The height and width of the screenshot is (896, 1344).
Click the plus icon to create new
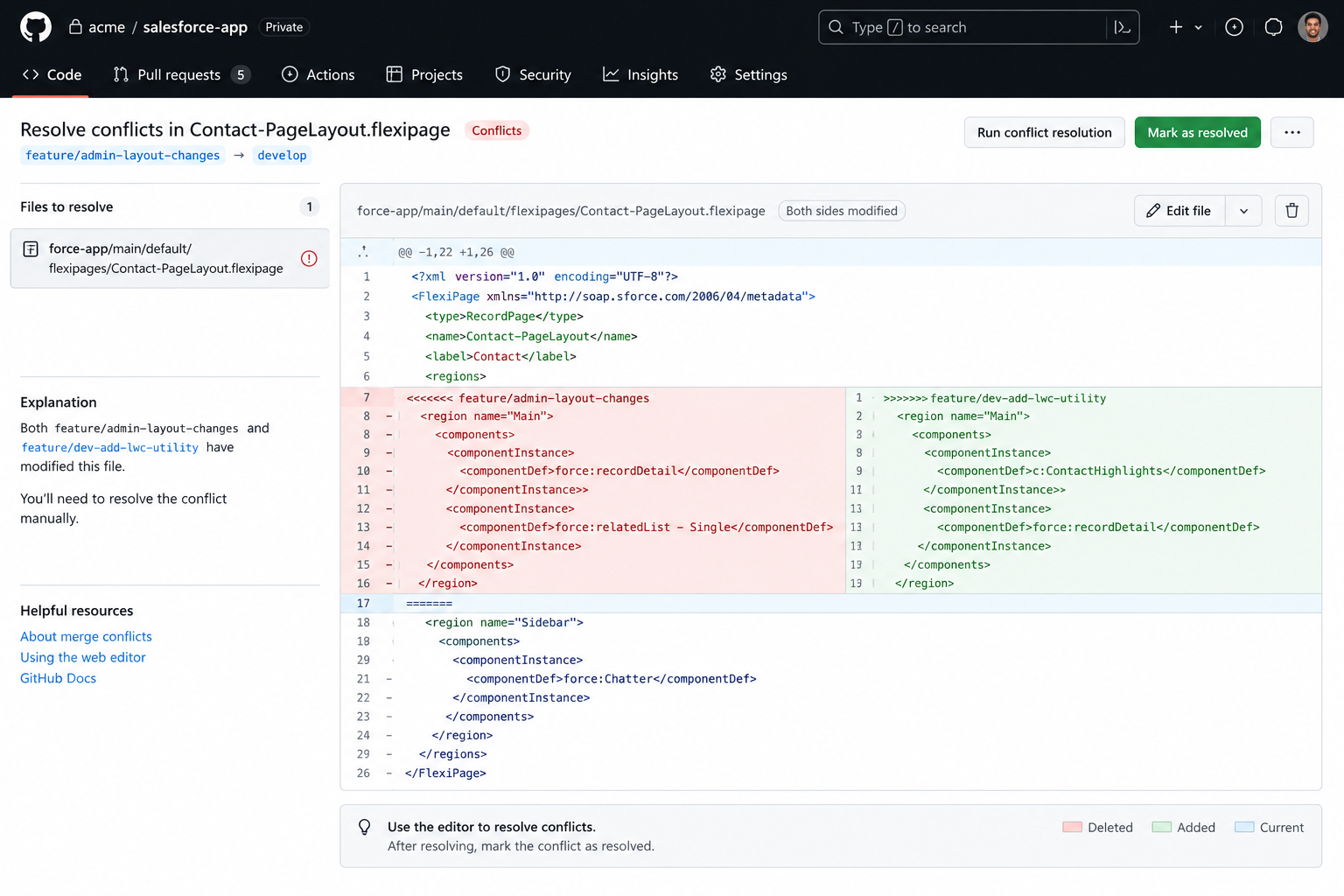(1176, 27)
